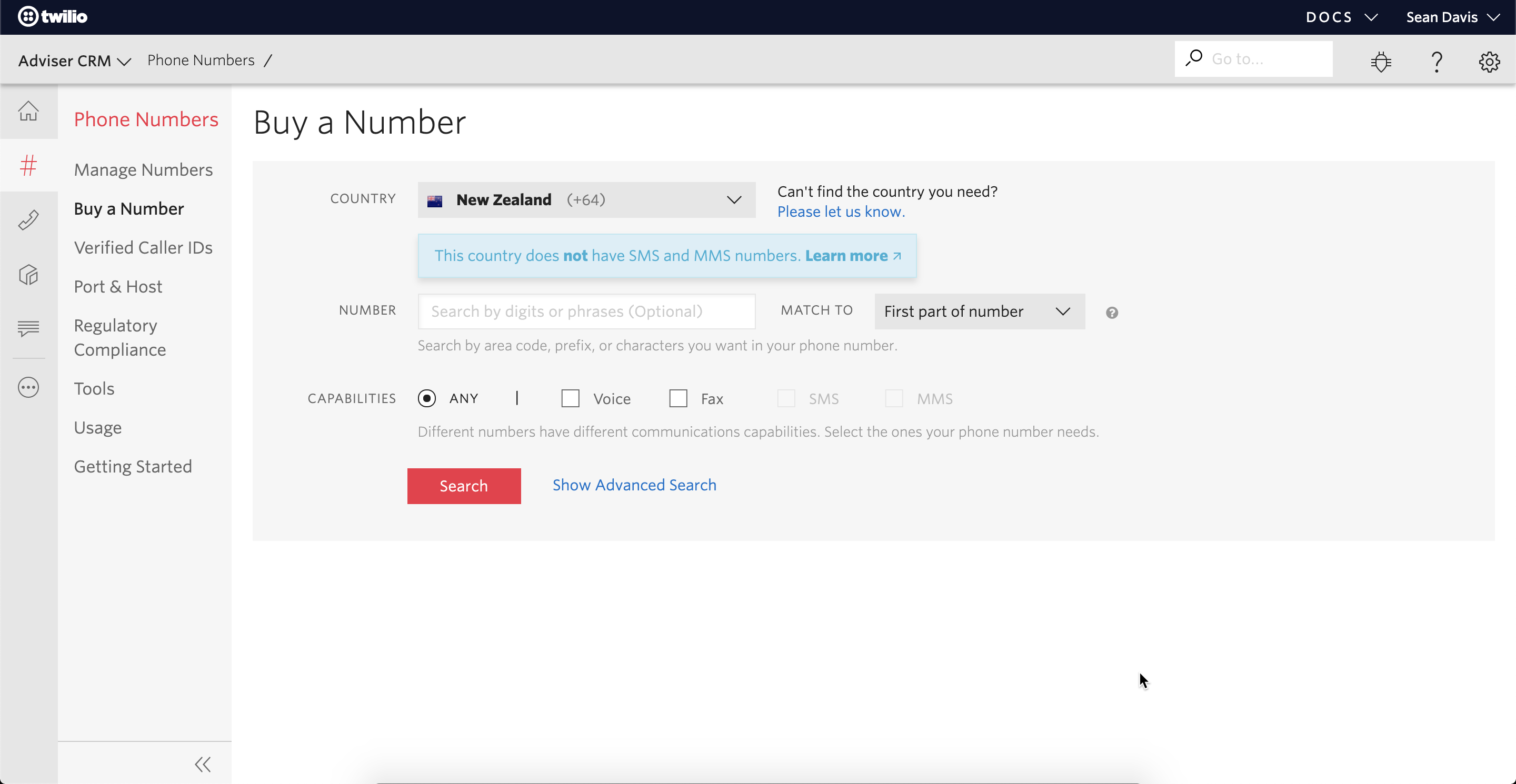Open Verified Caller IDs section
This screenshot has height=784, width=1516.
coord(143,248)
